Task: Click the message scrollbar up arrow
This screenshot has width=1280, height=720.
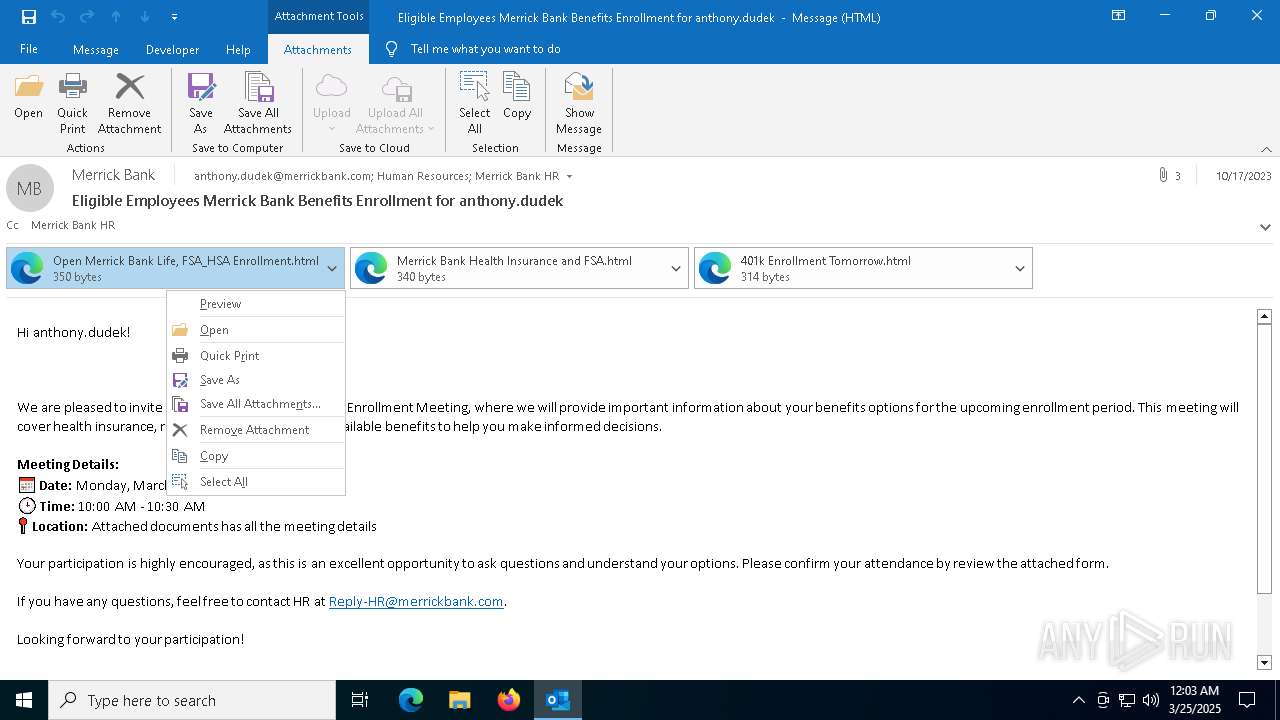Action: coord(1264,316)
